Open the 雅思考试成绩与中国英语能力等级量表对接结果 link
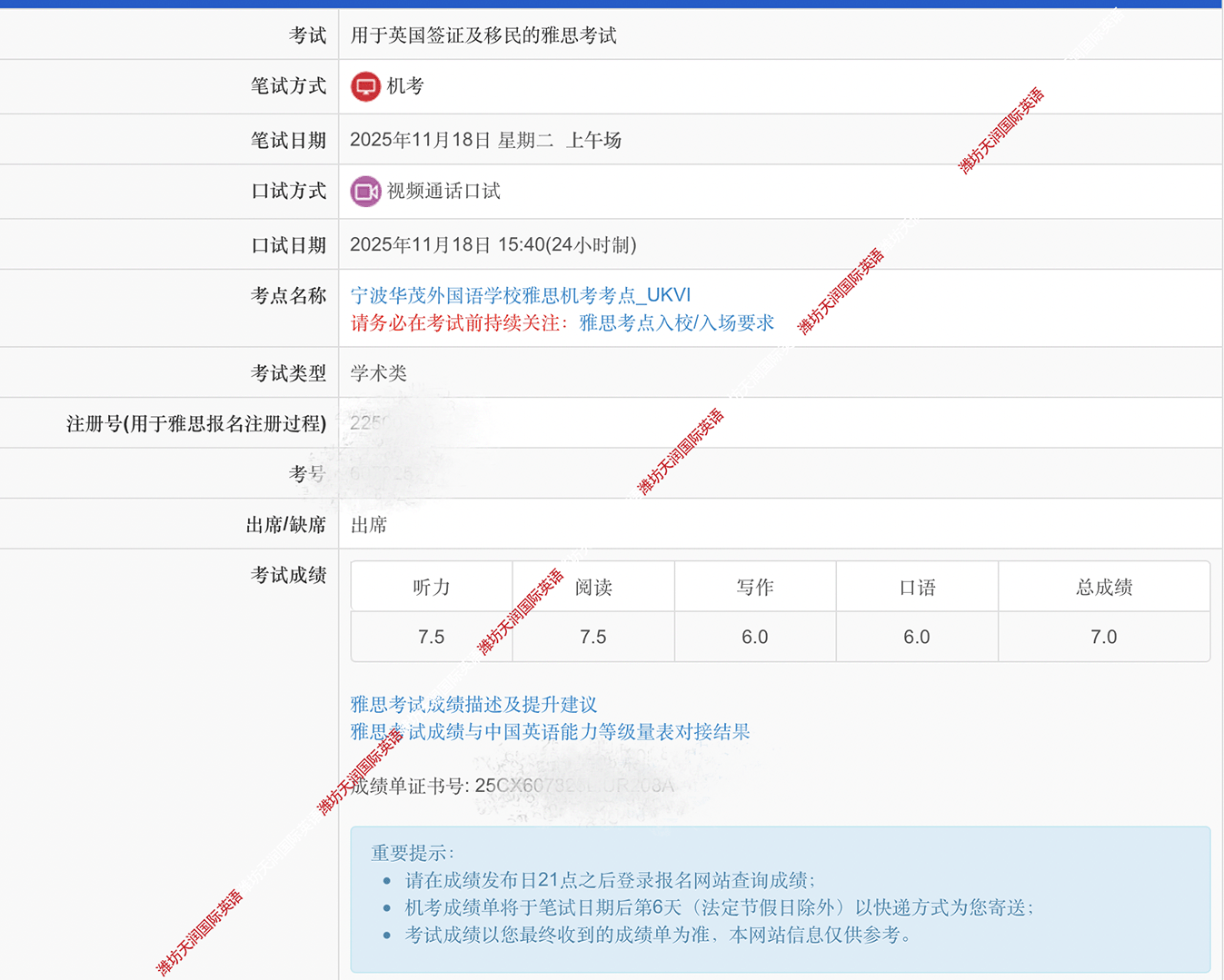 tap(551, 732)
